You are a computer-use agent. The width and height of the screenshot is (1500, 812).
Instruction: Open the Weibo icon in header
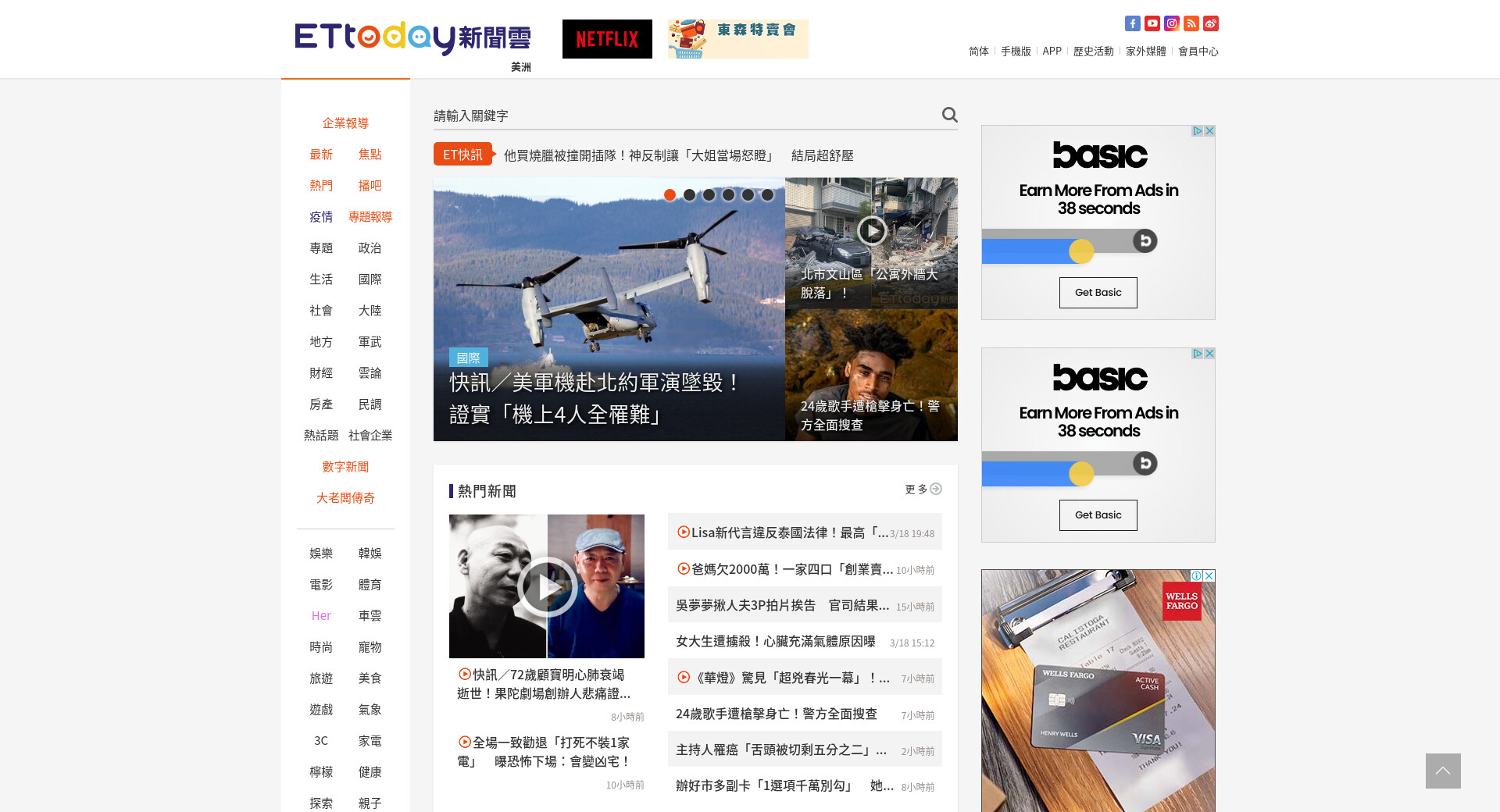point(1210,23)
